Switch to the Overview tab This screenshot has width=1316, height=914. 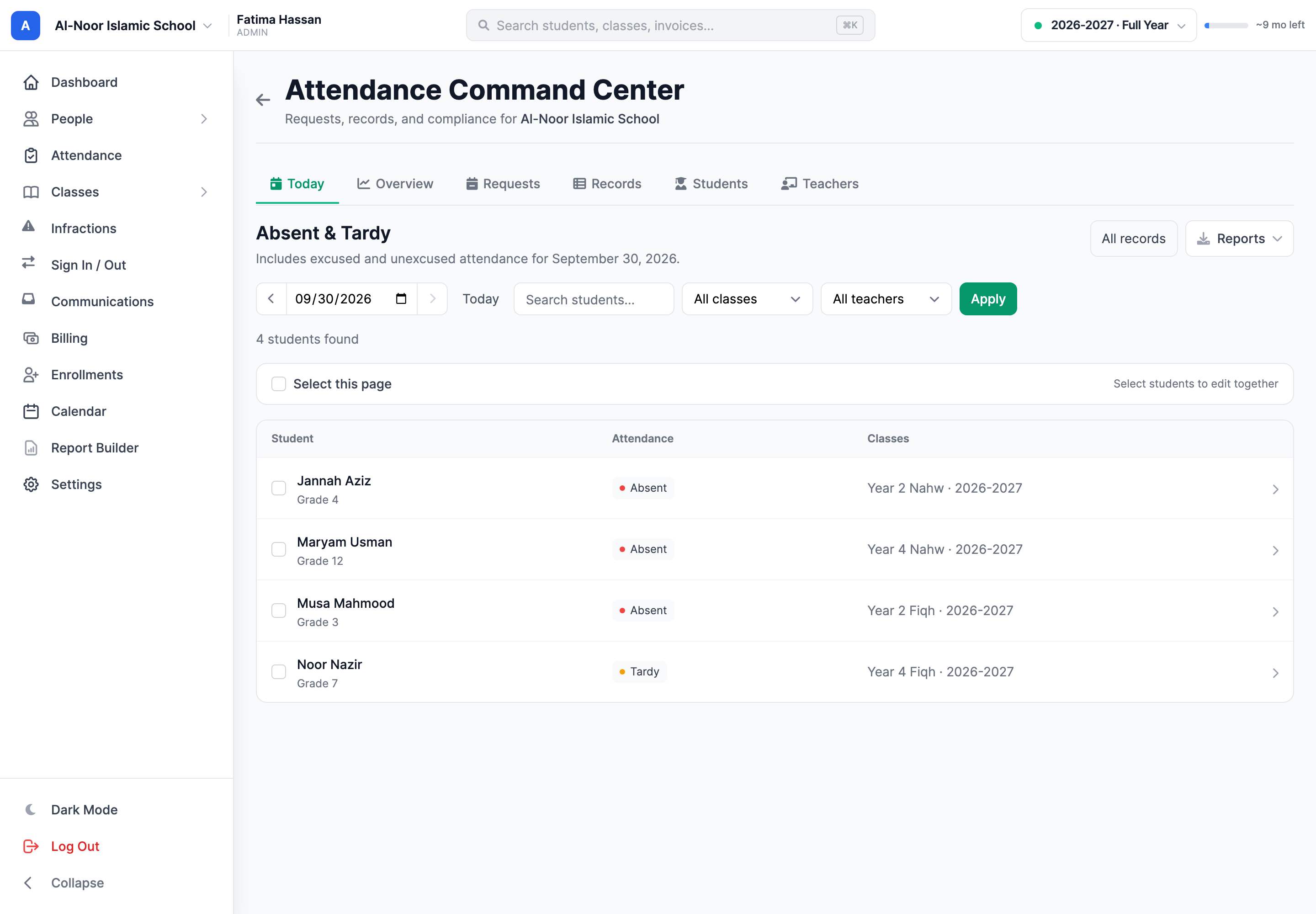tap(395, 184)
